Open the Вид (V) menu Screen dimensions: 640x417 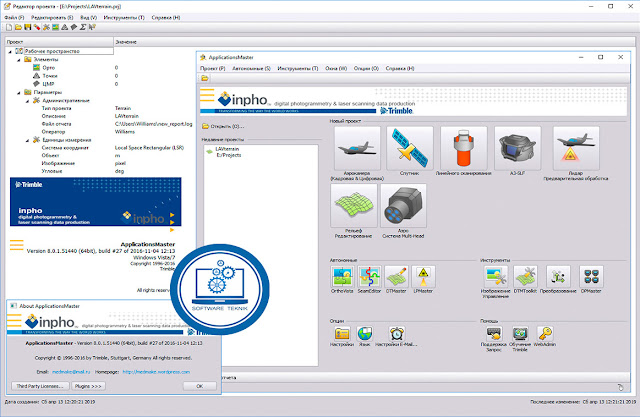point(89,18)
